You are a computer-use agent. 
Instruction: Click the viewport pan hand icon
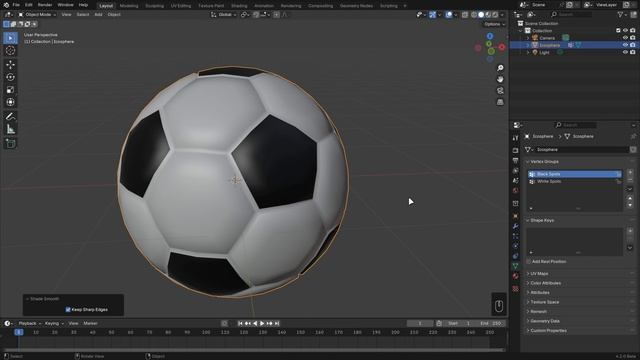click(500, 79)
